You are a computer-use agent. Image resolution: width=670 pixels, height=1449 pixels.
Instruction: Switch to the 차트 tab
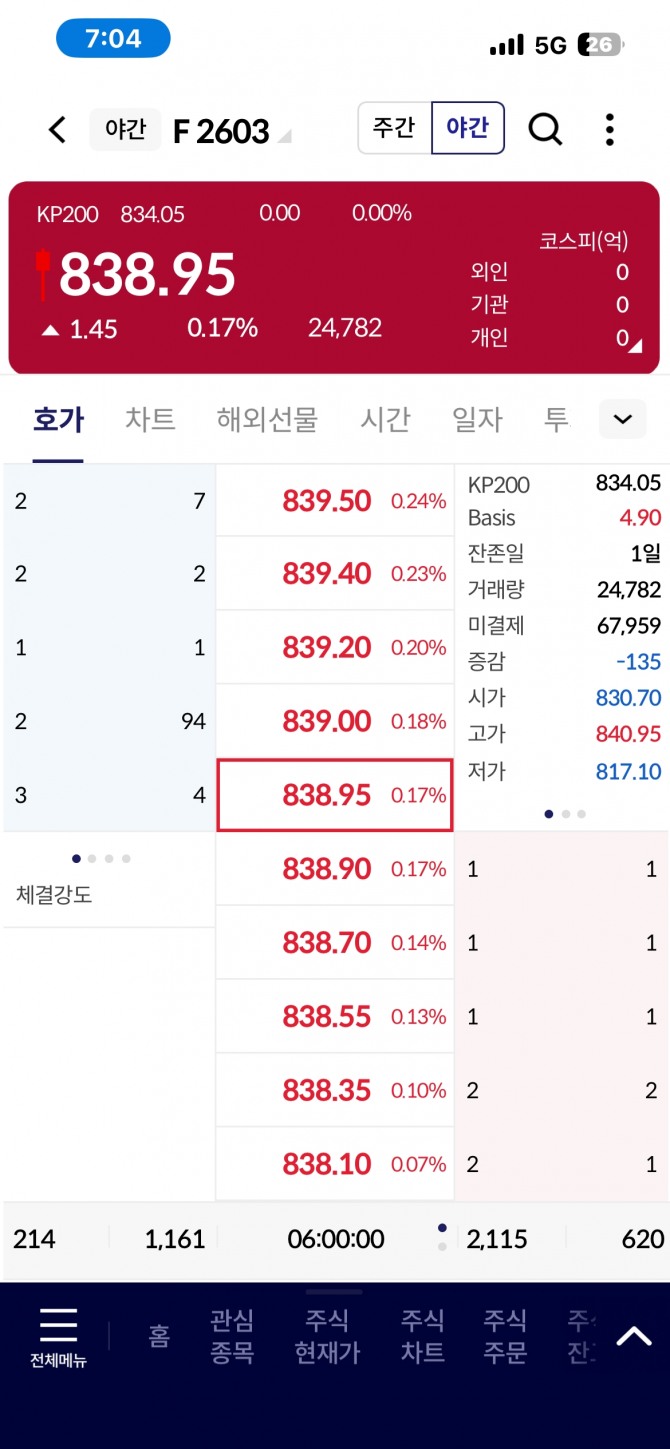150,420
